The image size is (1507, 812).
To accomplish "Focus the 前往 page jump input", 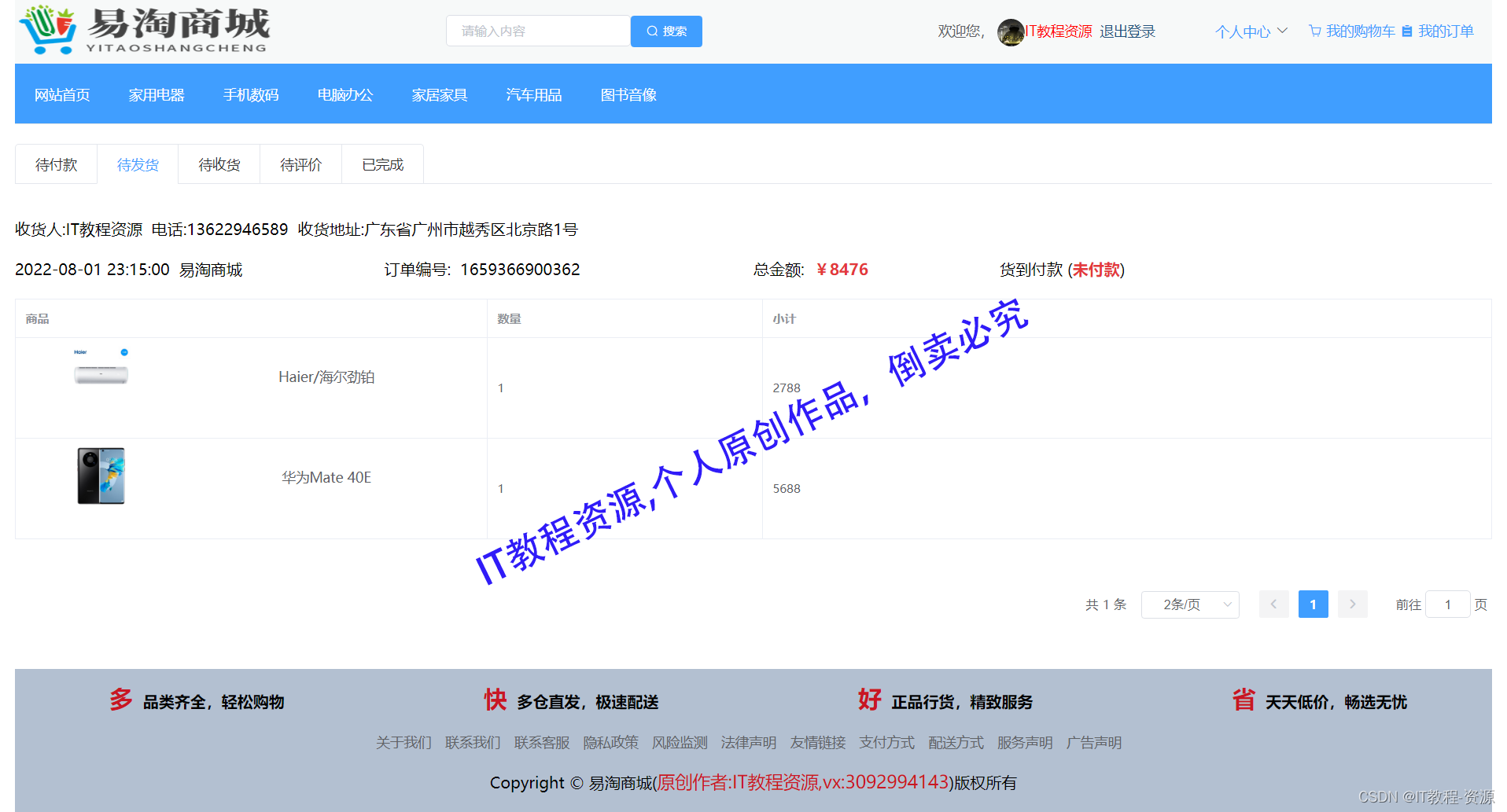I will click(x=1447, y=604).
